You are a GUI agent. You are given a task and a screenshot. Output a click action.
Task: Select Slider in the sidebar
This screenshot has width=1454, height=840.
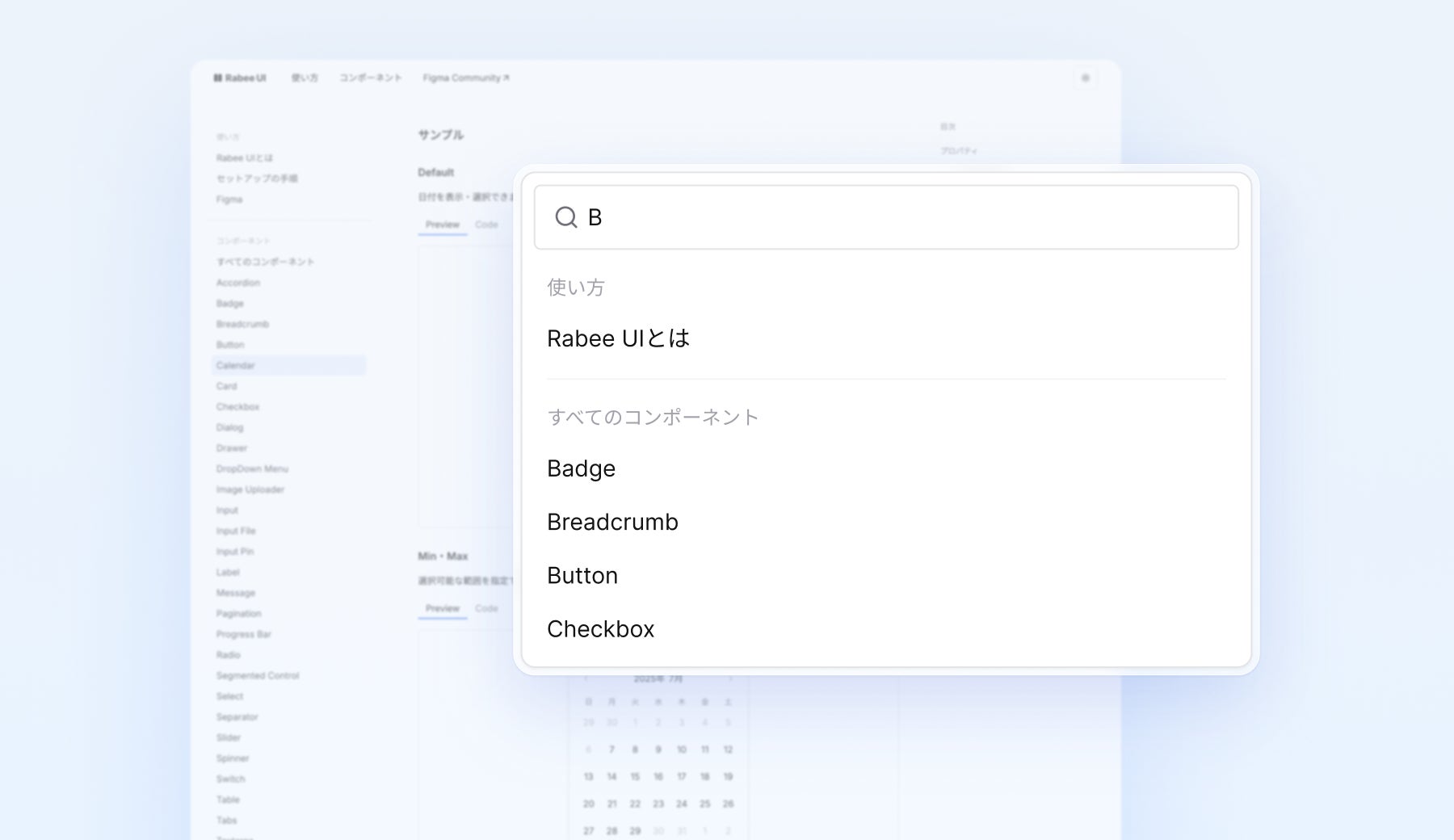pos(229,737)
